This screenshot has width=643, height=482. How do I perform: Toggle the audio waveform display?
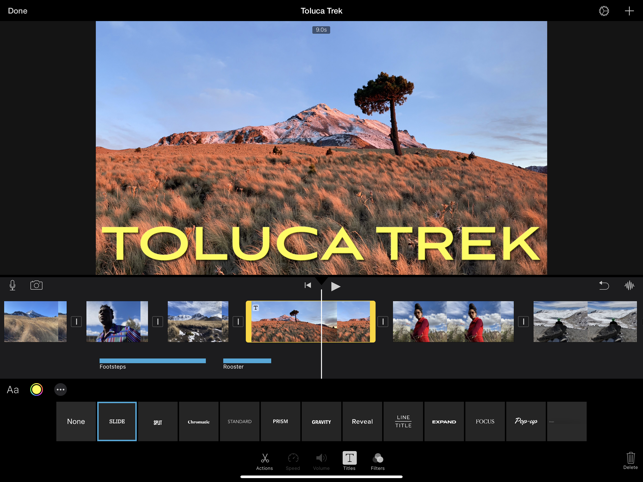point(629,285)
